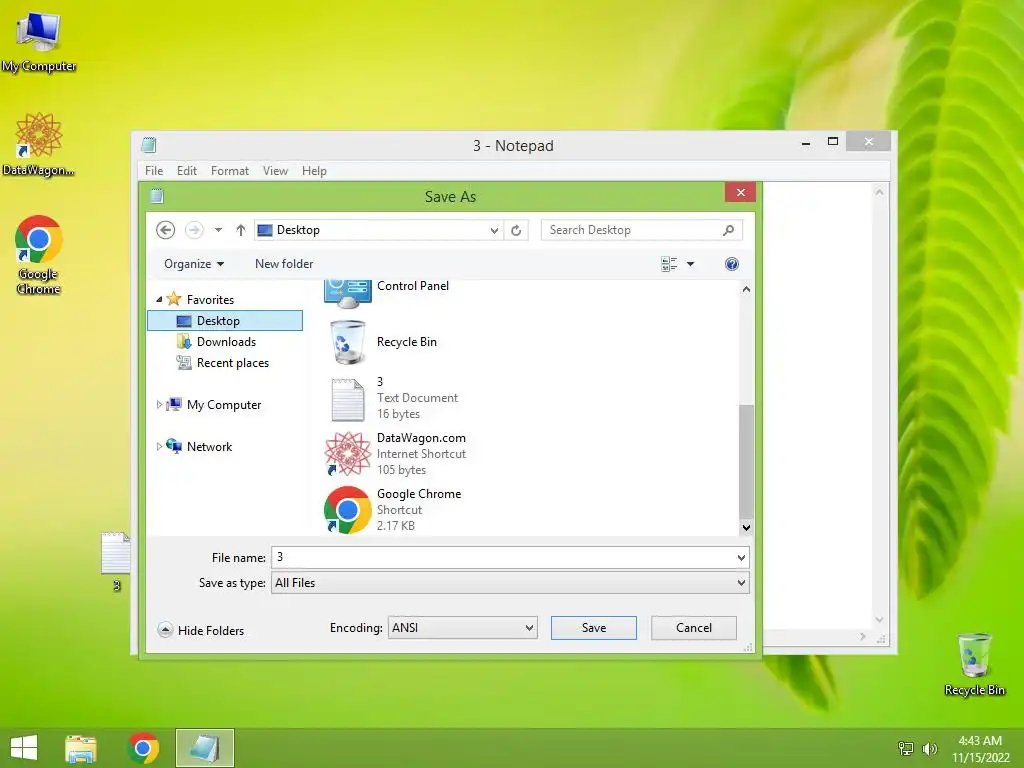This screenshot has width=1024, height=768.
Task: Open the address bar path dropdown
Action: 494,230
